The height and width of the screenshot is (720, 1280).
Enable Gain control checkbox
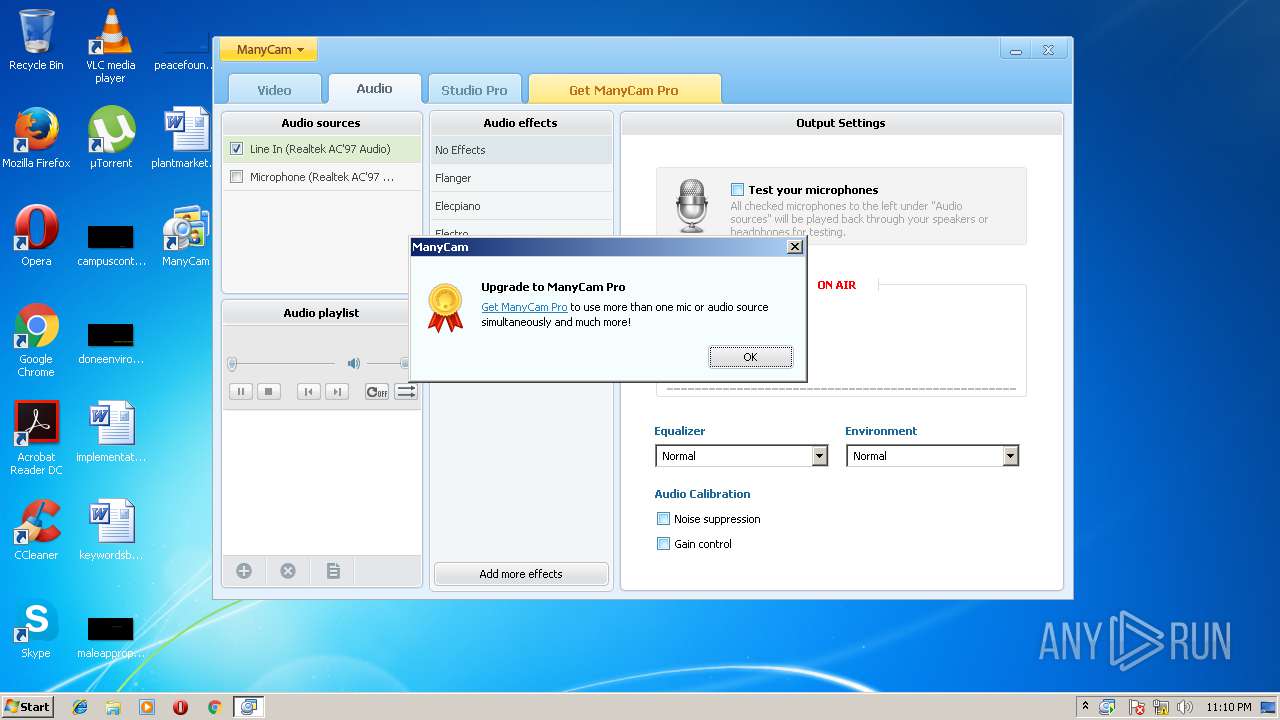point(663,544)
